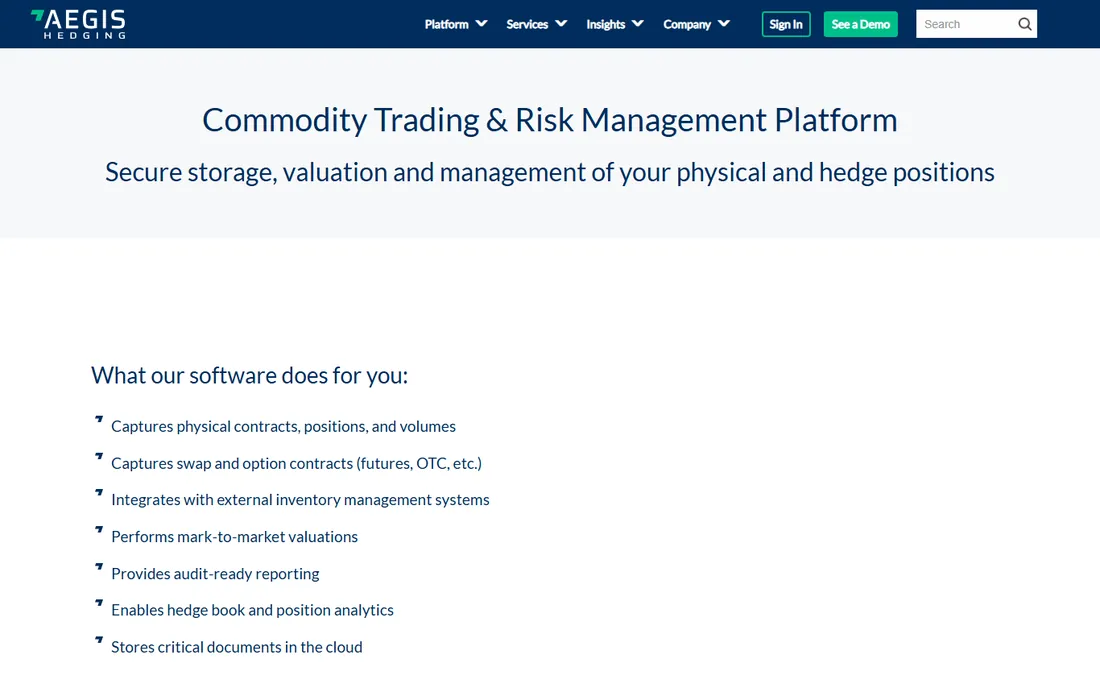Click the Sign In button

[x=786, y=25]
